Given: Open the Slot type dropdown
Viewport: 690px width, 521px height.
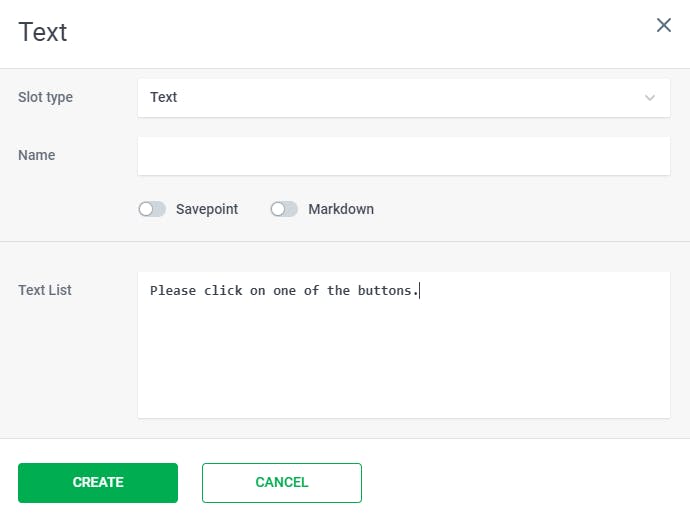Looking at the screenshot, I should pos(403,98).
